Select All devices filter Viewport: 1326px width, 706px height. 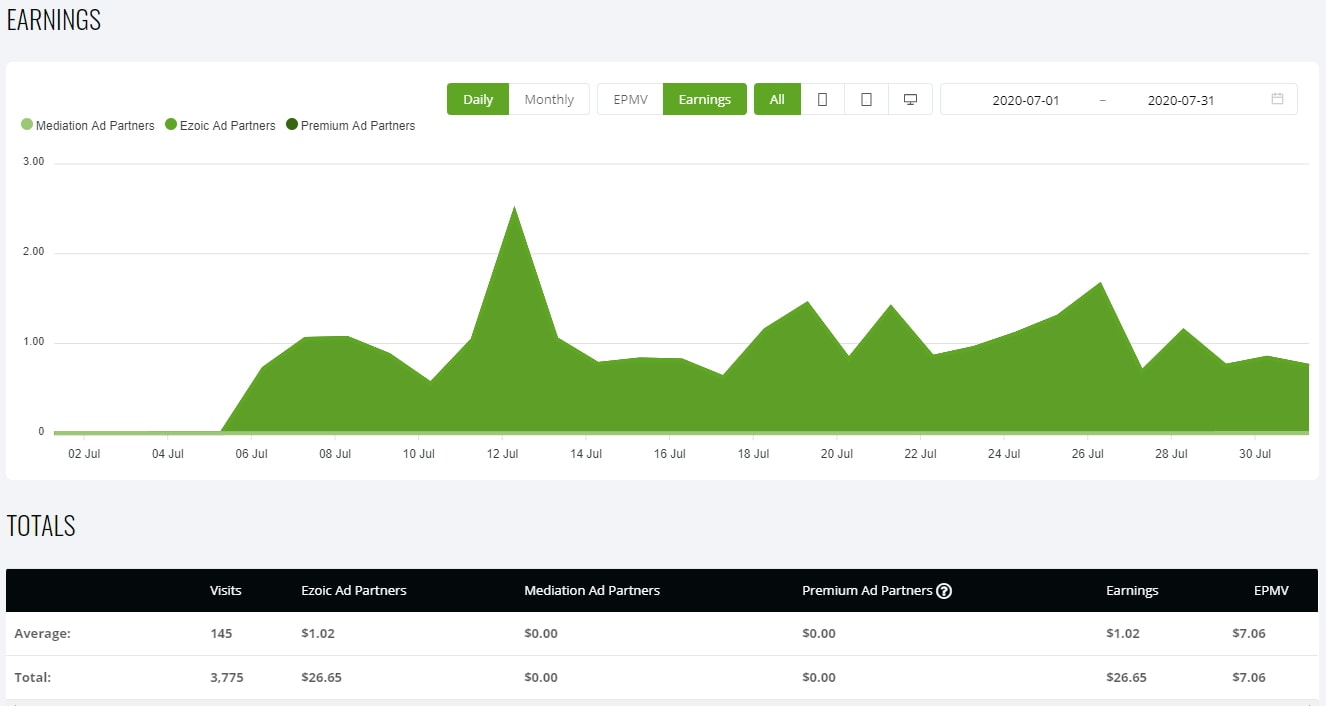point(777,99)
